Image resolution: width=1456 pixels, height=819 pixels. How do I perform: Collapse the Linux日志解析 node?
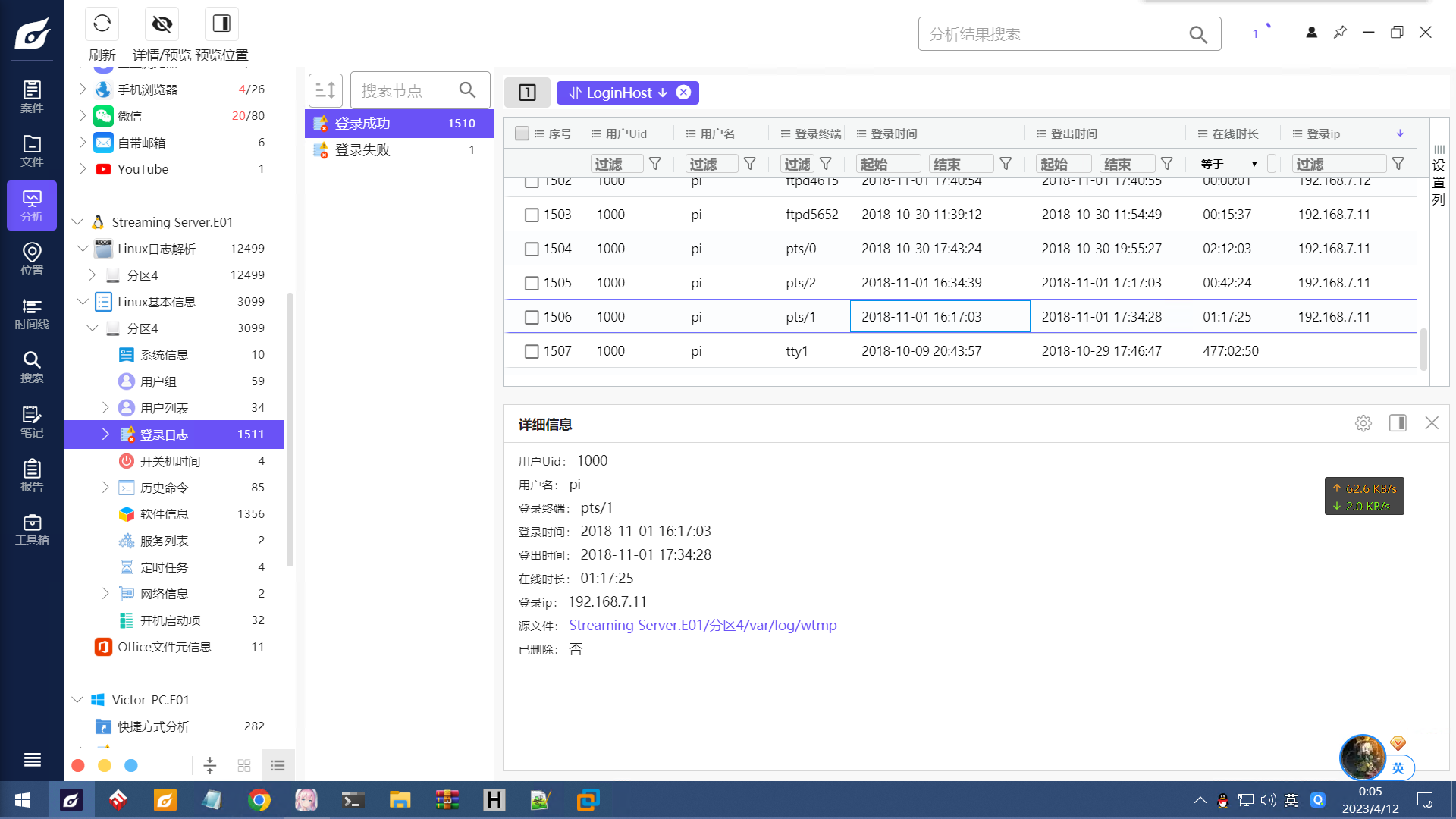click(x=83, y=249)
